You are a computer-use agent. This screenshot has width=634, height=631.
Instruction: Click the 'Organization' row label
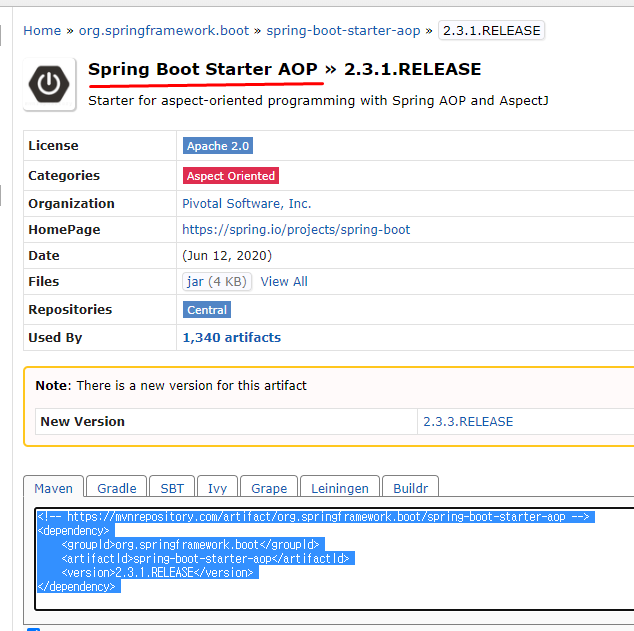click(x=71, y=203)
